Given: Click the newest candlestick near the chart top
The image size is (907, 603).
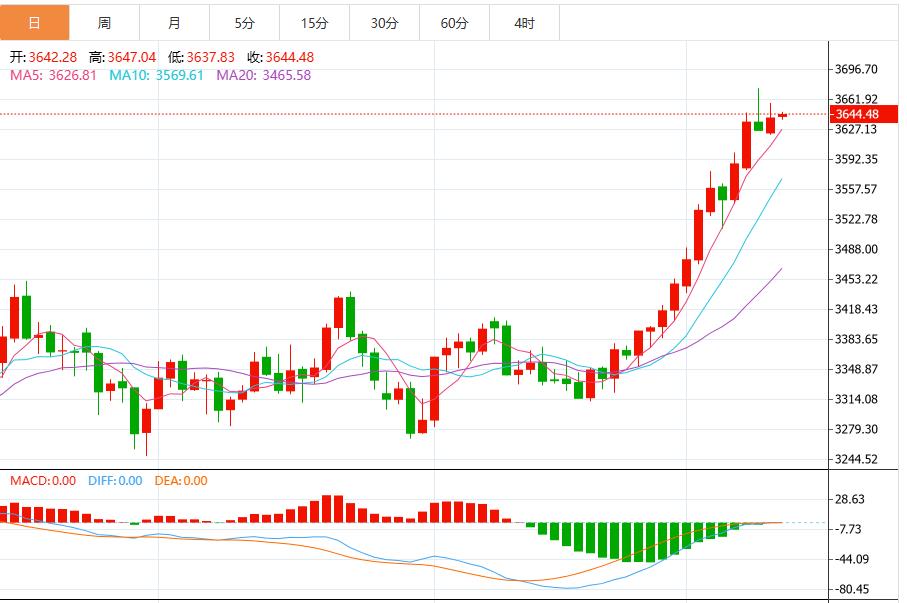Looking at the screenshot, I should 780,115.
